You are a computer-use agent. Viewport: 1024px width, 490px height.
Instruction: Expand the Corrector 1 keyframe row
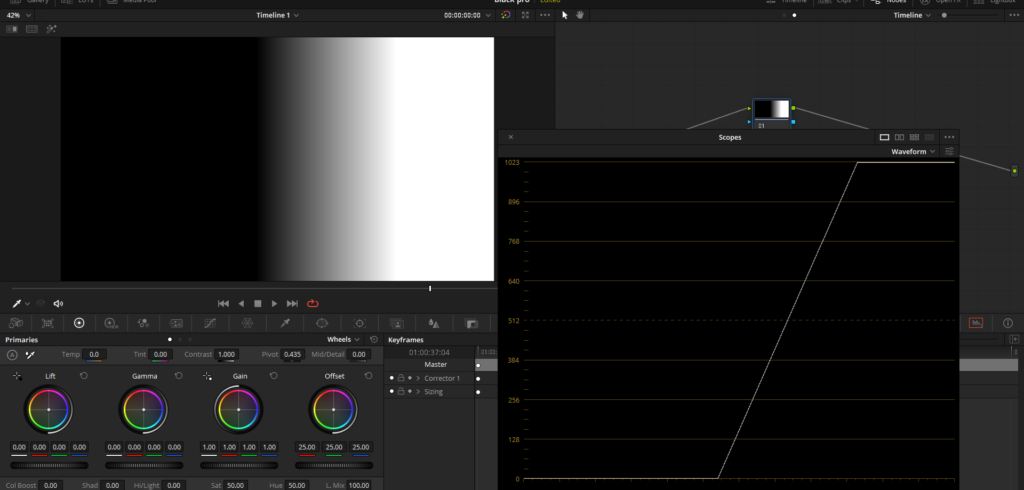[418, 378]
